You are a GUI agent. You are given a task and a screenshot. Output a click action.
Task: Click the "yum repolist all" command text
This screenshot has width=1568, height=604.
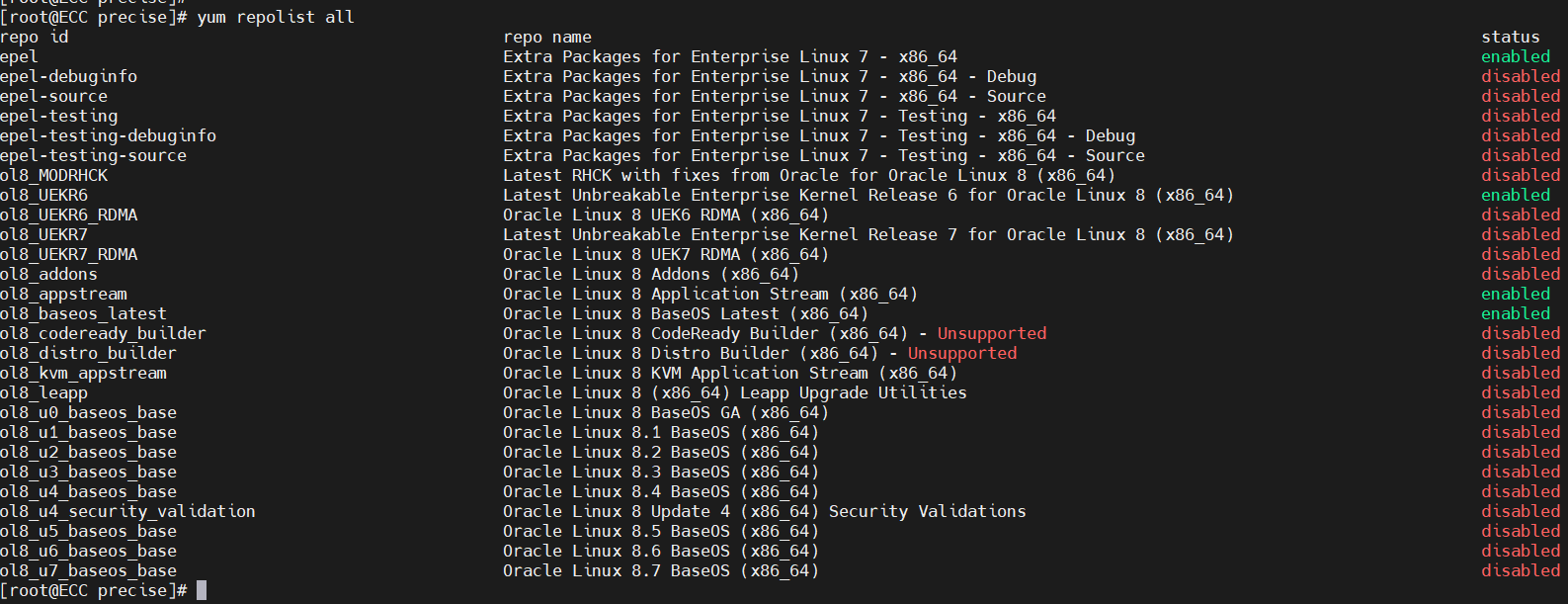point(276,17)
